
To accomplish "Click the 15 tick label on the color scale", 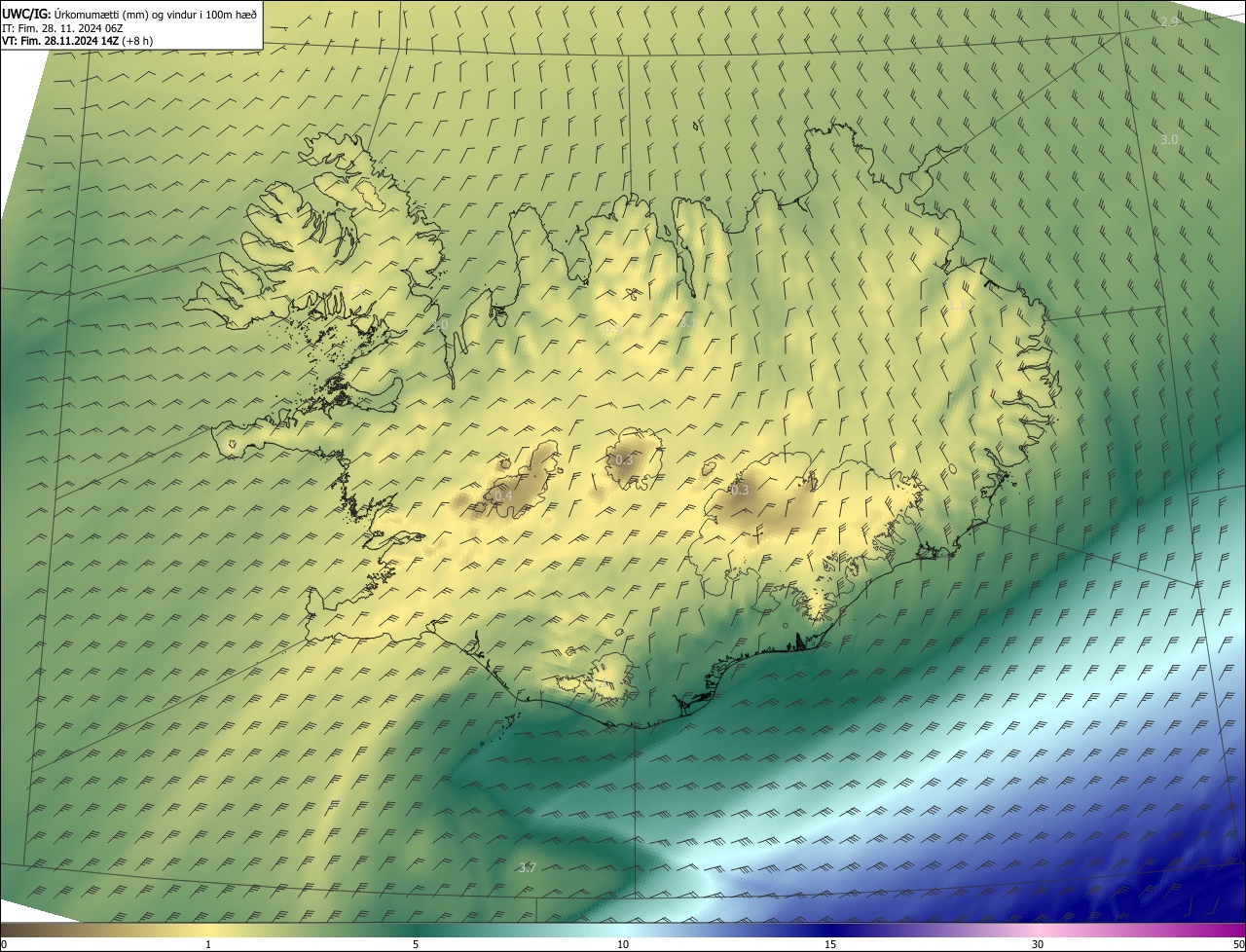I will point(830,944).
